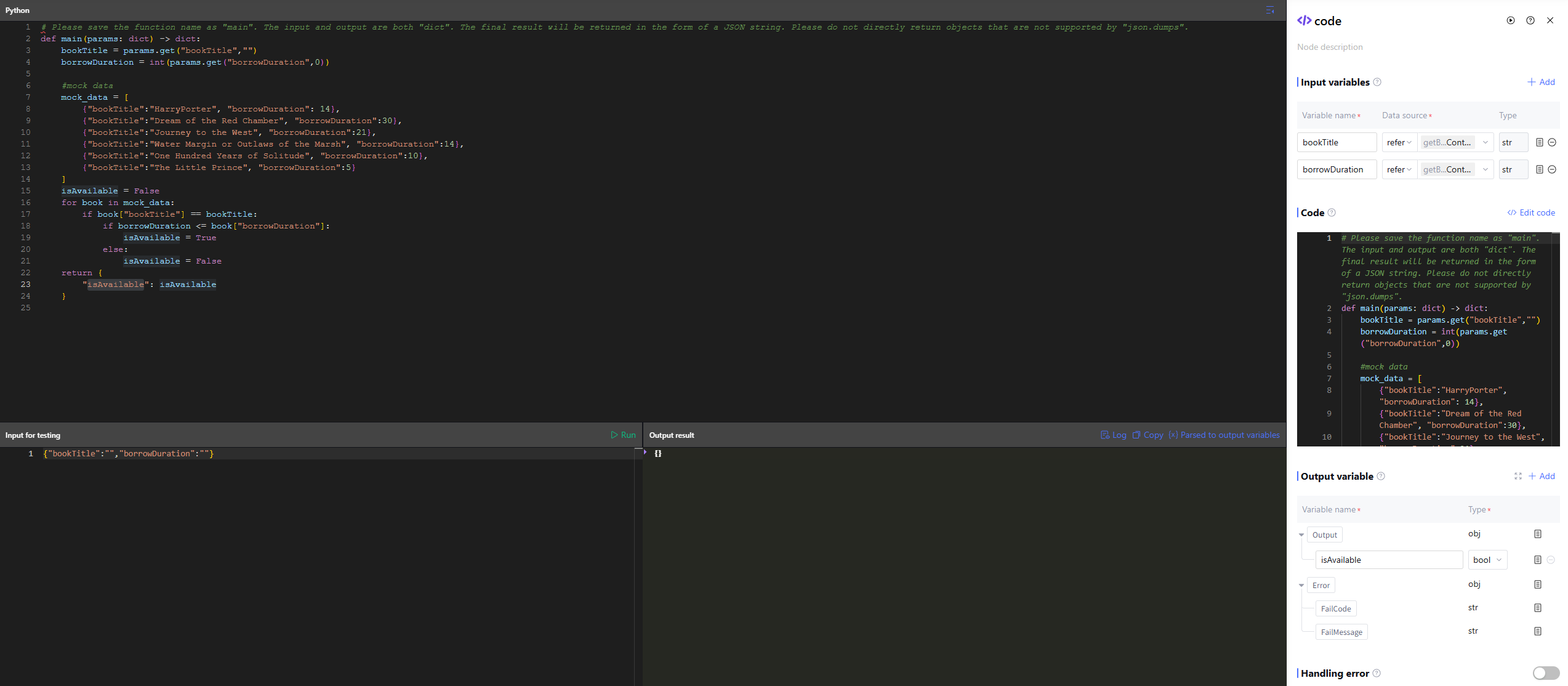This screenshot has width=1568, height=686.
Task: Click description icon on FailMessage row
Action: [1537, 631]
